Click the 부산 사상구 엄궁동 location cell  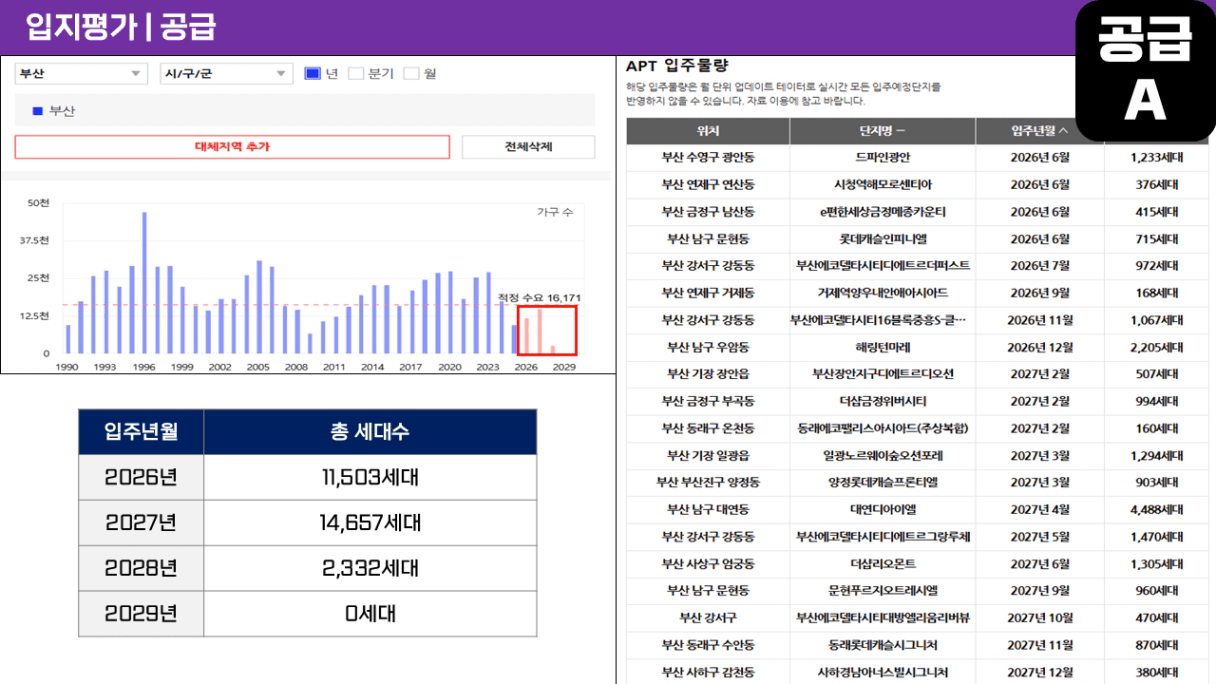708,564
